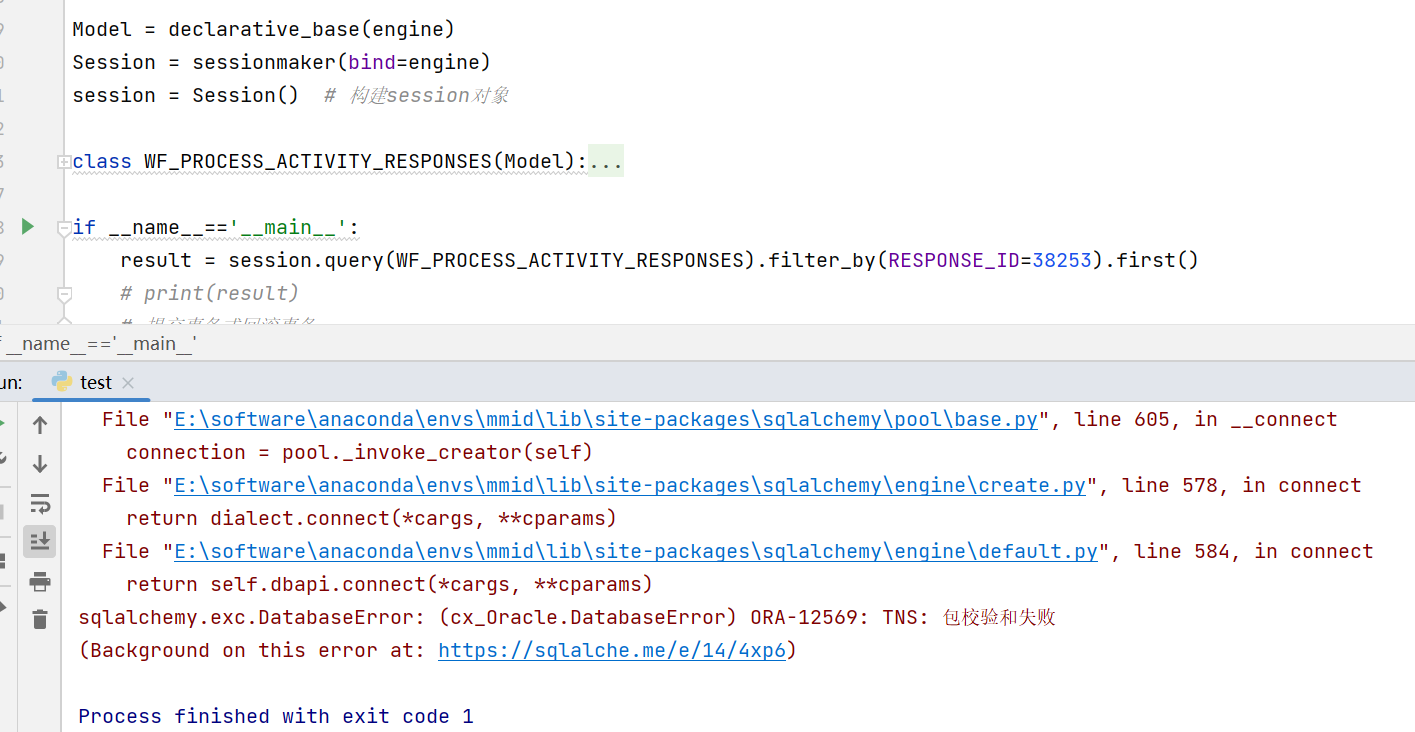Clear the console with the trash icon
The height and width of the screenshot is (732, 1415).
click(x=40, y=619)
